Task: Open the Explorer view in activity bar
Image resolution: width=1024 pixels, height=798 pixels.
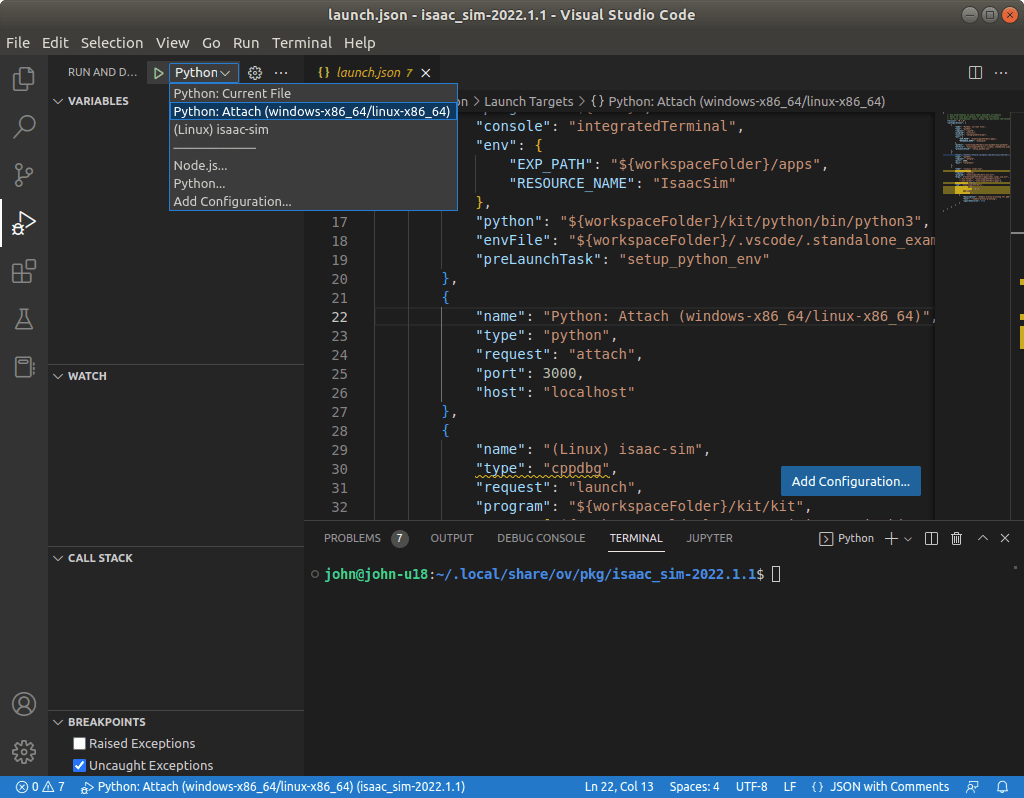Action: [24, 79]
